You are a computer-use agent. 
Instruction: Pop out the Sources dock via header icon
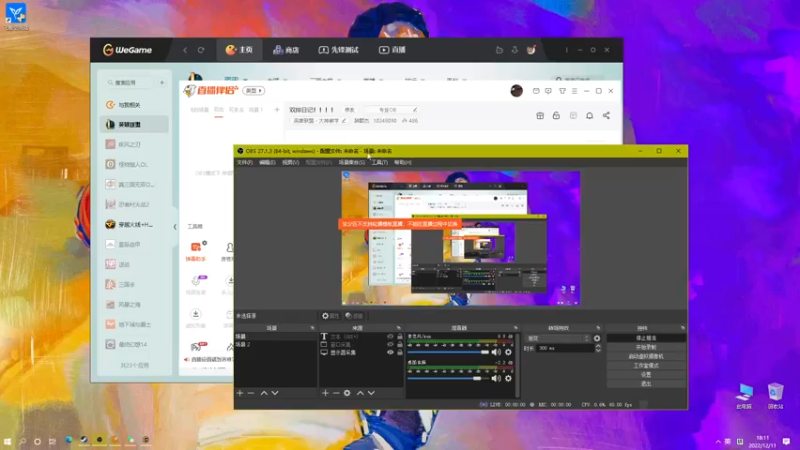[398, 328]
